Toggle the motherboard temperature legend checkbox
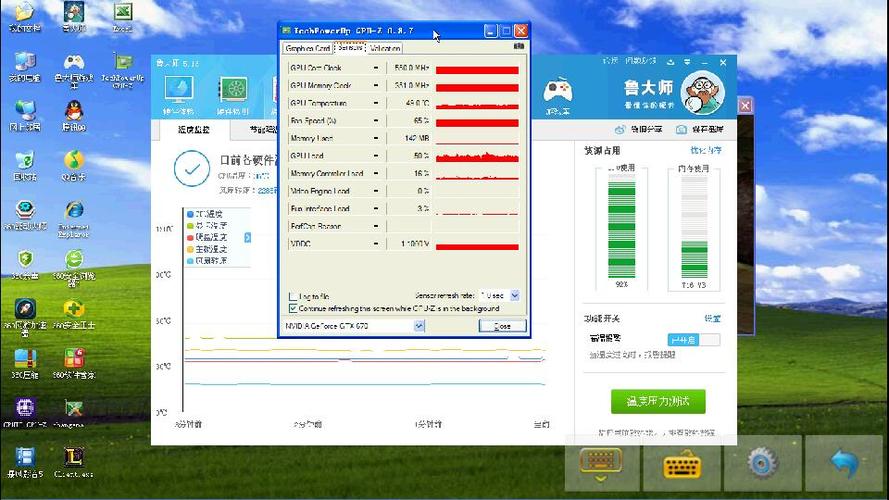Image resolution: width=889 pixels, height=500 pixels. click(x=190, y=249)
